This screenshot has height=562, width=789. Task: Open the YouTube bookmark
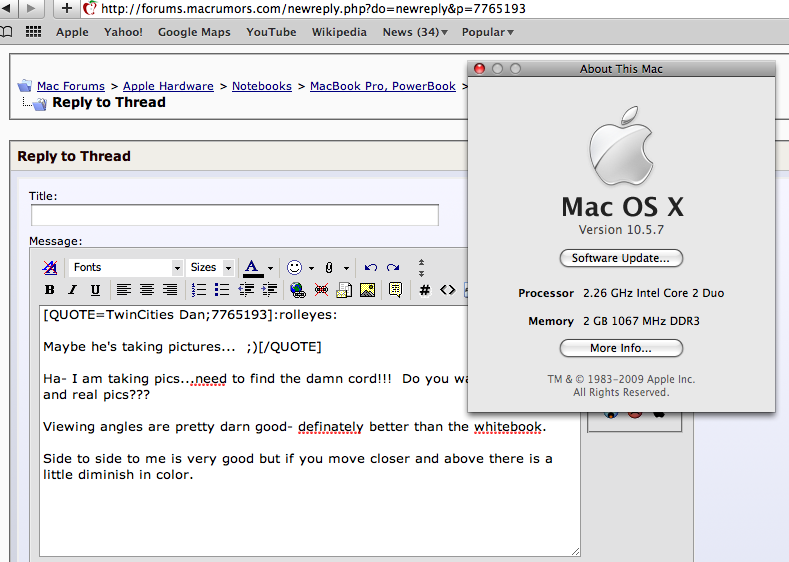click(x=271, y=32)
